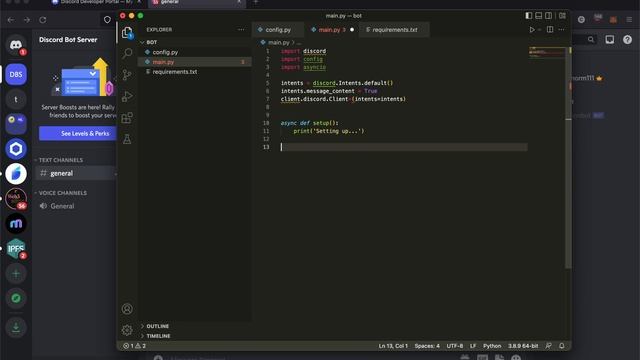Open the Source Control view
Image resolution: width=640 pixels, height=360 pixels.
[x=127, y=75]
